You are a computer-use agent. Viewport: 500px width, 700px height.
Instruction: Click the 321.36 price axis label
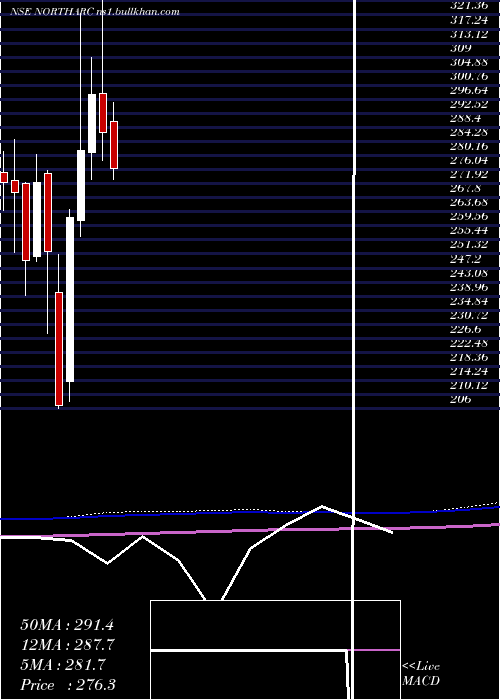[x=469, y=6]
